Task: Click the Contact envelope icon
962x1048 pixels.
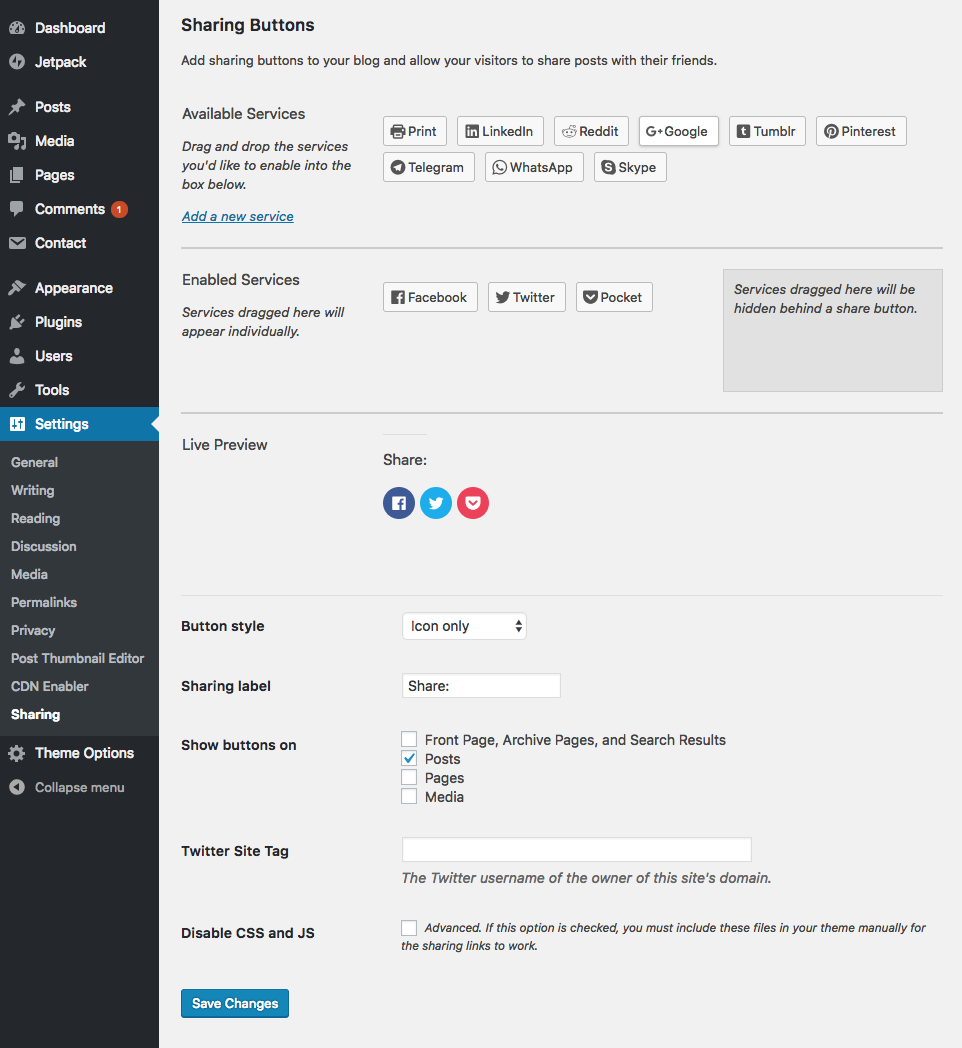Action: pyautogui.click(x=17, y=243)
